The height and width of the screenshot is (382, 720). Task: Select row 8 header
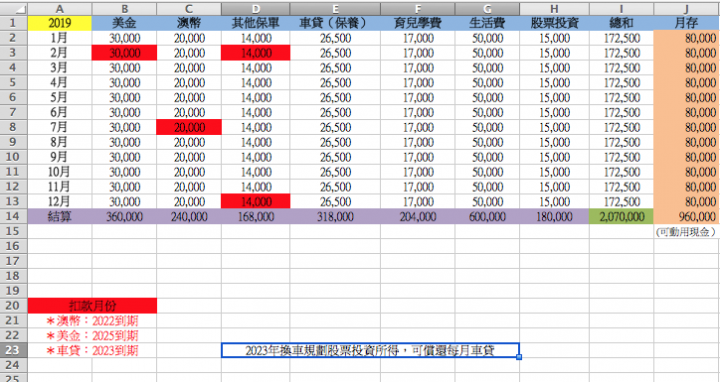(x=13, y=127)
